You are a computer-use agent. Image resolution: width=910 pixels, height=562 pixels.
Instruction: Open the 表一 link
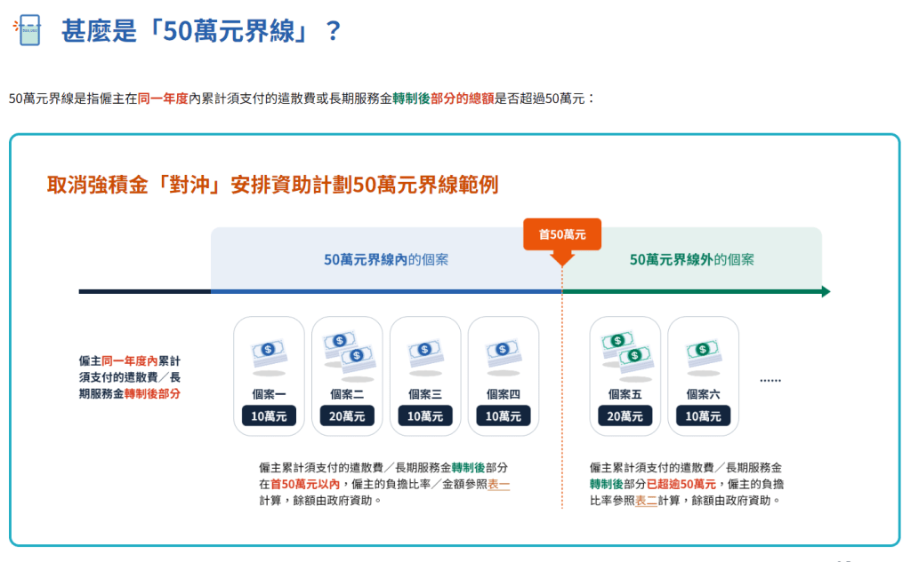click(x=498, y=484)
